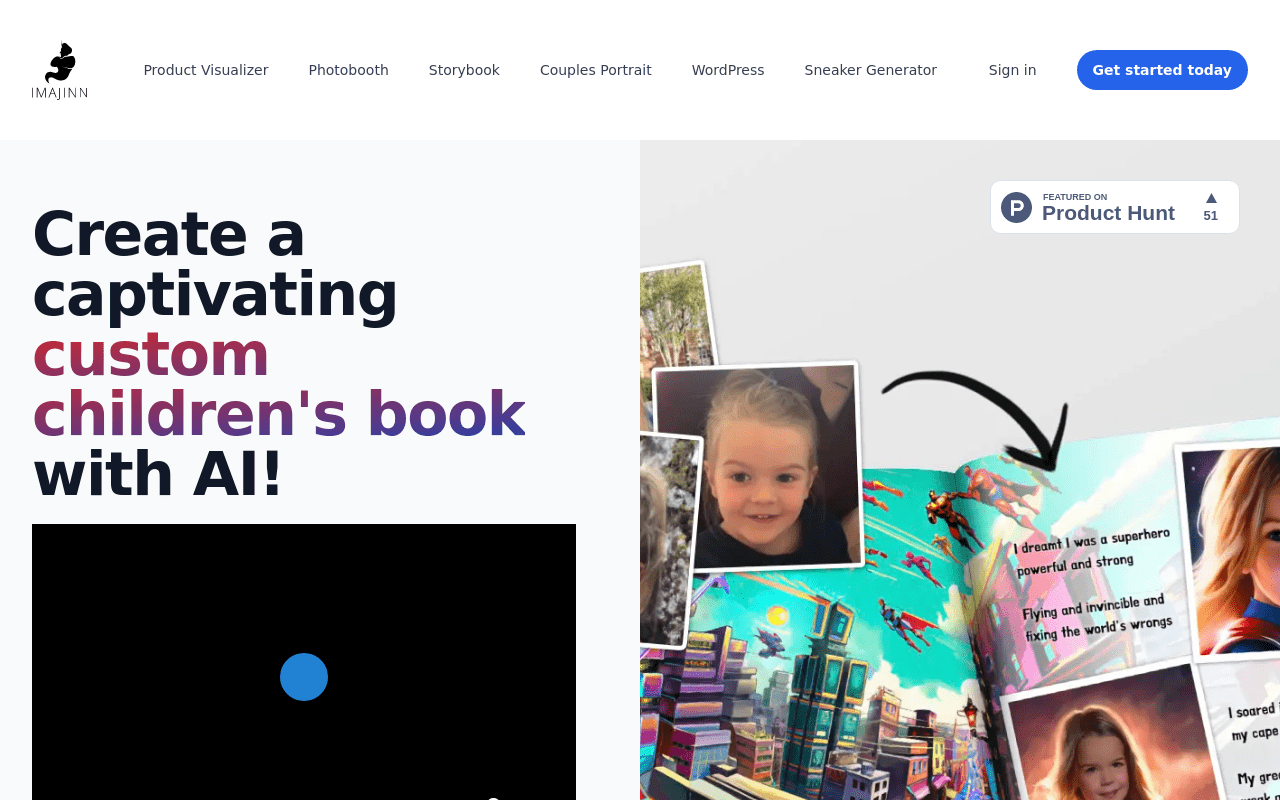This screenshot has height=800, width=1280.
Task: Click the 'custom children's book' gradient heading
Action: tap(279, 384)
